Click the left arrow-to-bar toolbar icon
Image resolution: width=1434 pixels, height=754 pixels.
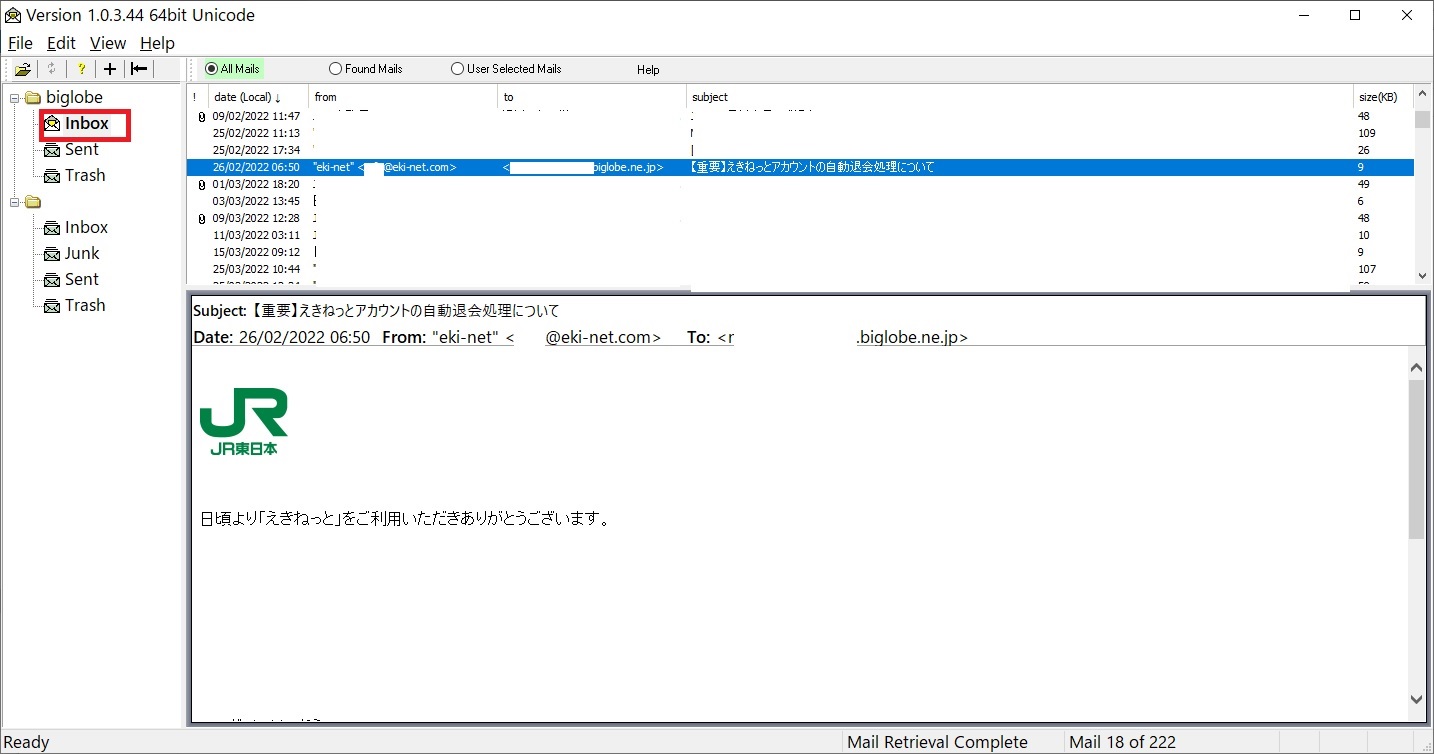139,69
